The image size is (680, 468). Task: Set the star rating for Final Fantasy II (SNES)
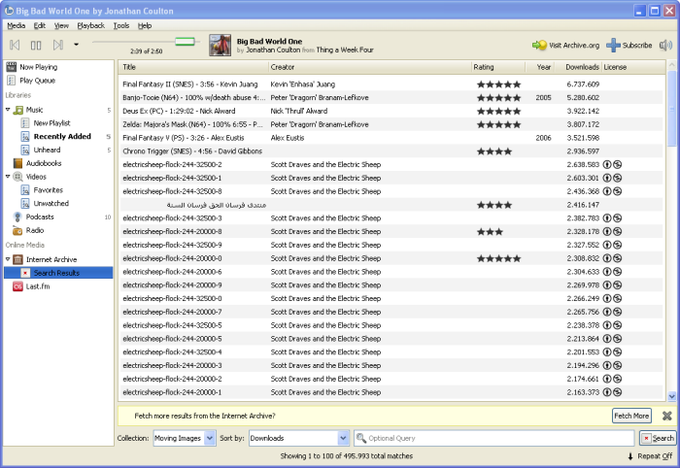click(x=499, y=85)
